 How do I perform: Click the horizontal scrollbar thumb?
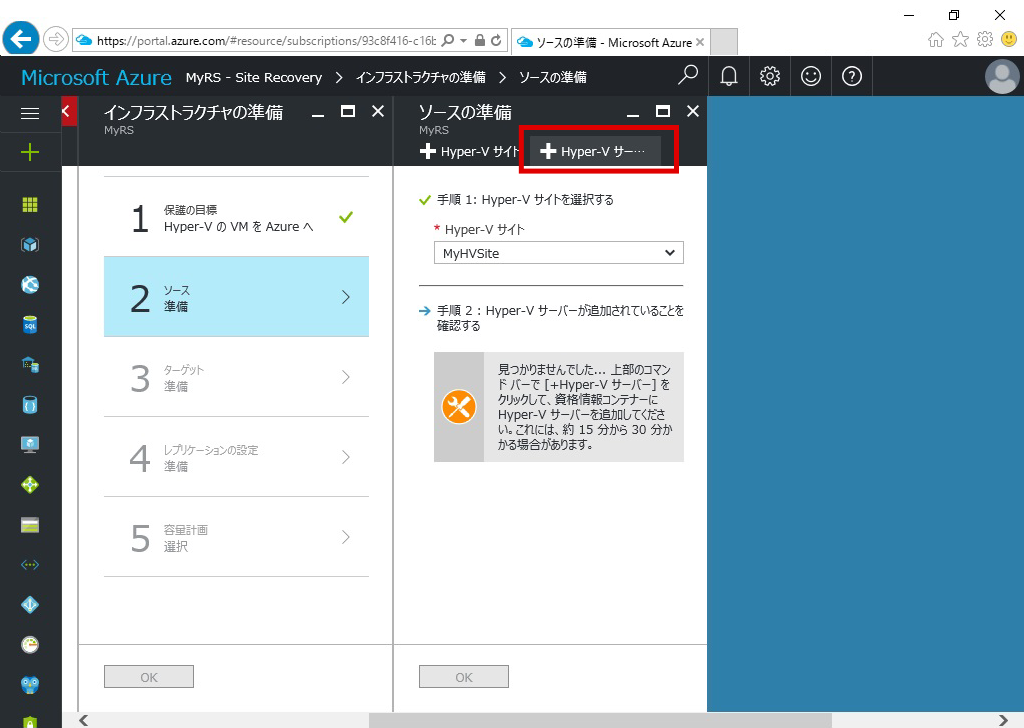coord(600,720)
